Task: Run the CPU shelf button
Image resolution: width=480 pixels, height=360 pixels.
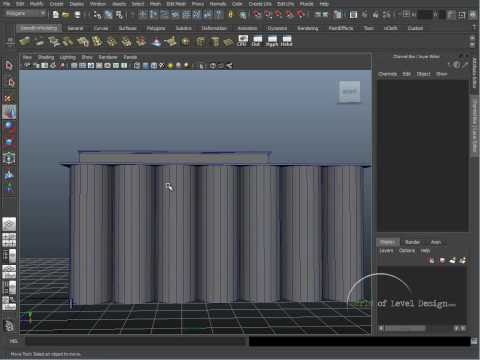Action: tap(243, 41)
